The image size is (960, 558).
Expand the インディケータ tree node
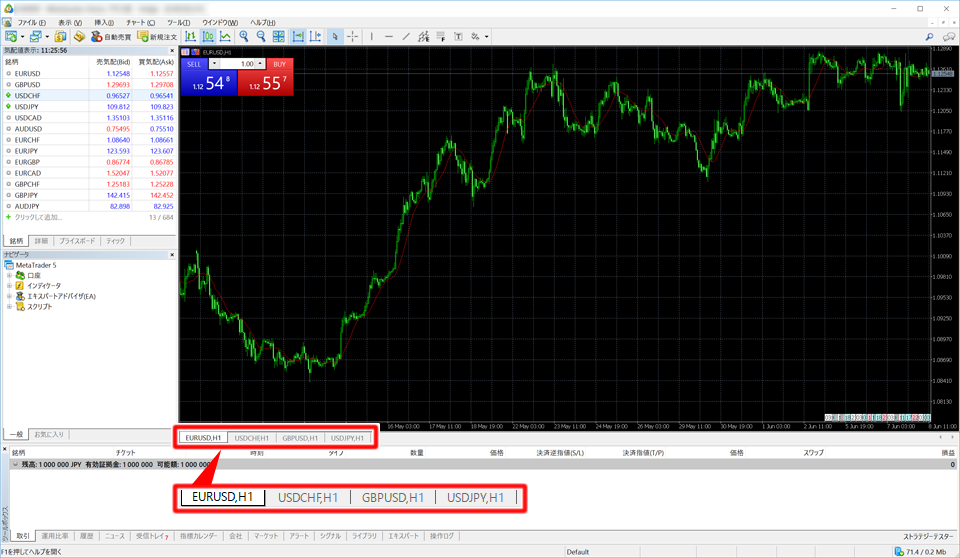click(9, 286)
